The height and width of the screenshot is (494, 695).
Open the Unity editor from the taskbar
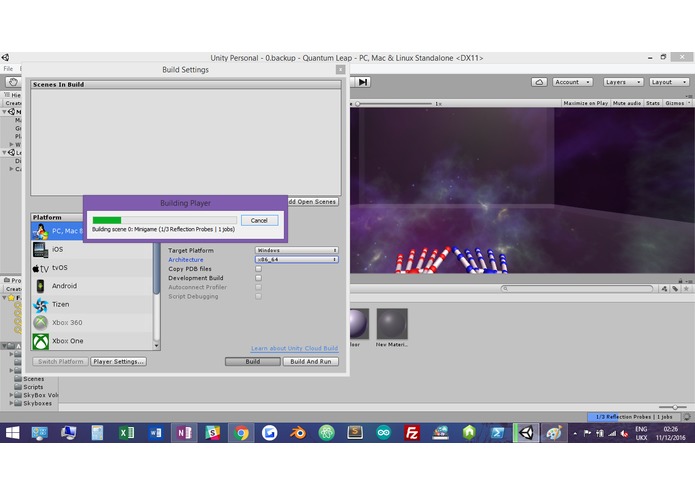click(x=526, y=432)
